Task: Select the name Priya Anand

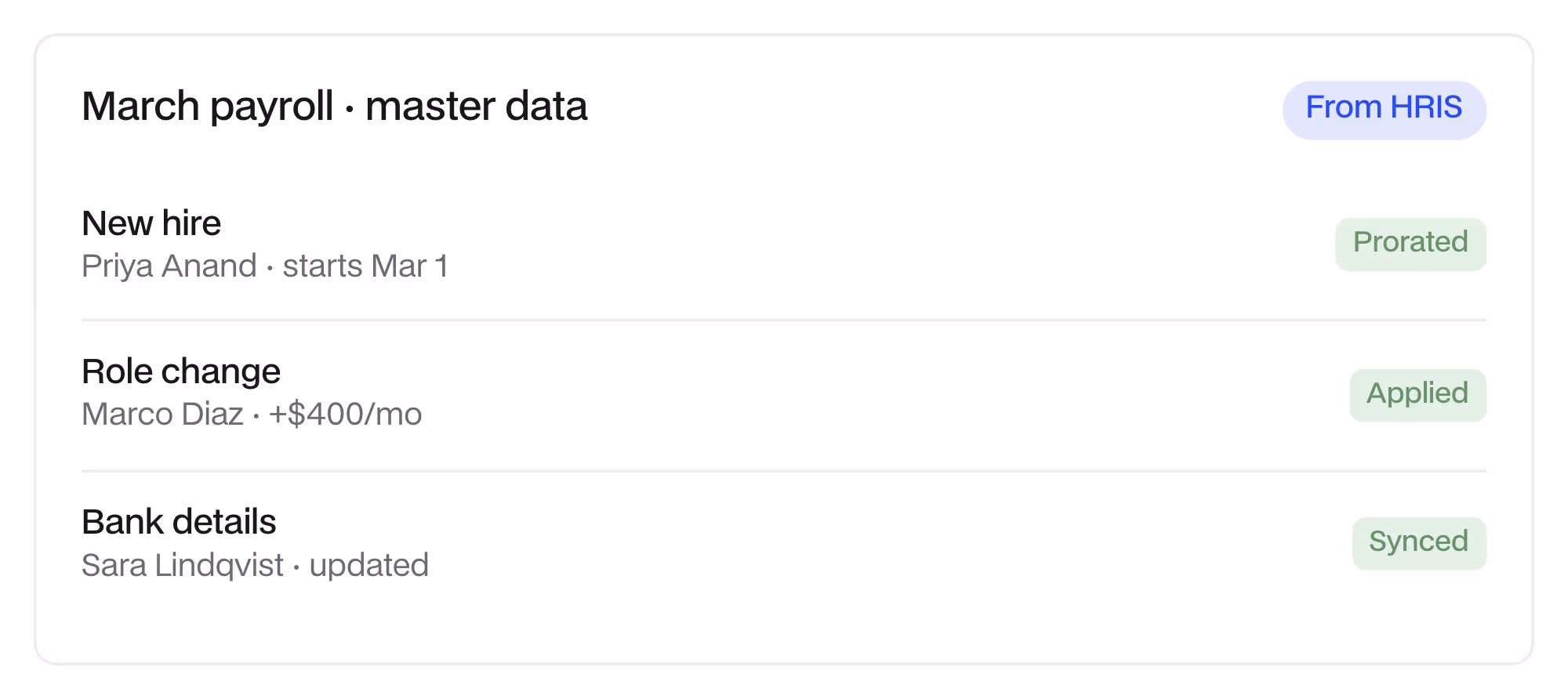Action: coord(169,266)
